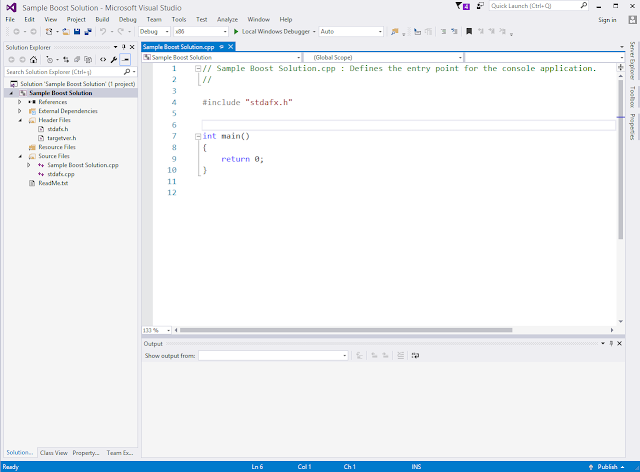Image resolution: width=640 pixels, height=472 pixels.
Task: Expand the External Dependencies node
Action: (x=19, y=111)
